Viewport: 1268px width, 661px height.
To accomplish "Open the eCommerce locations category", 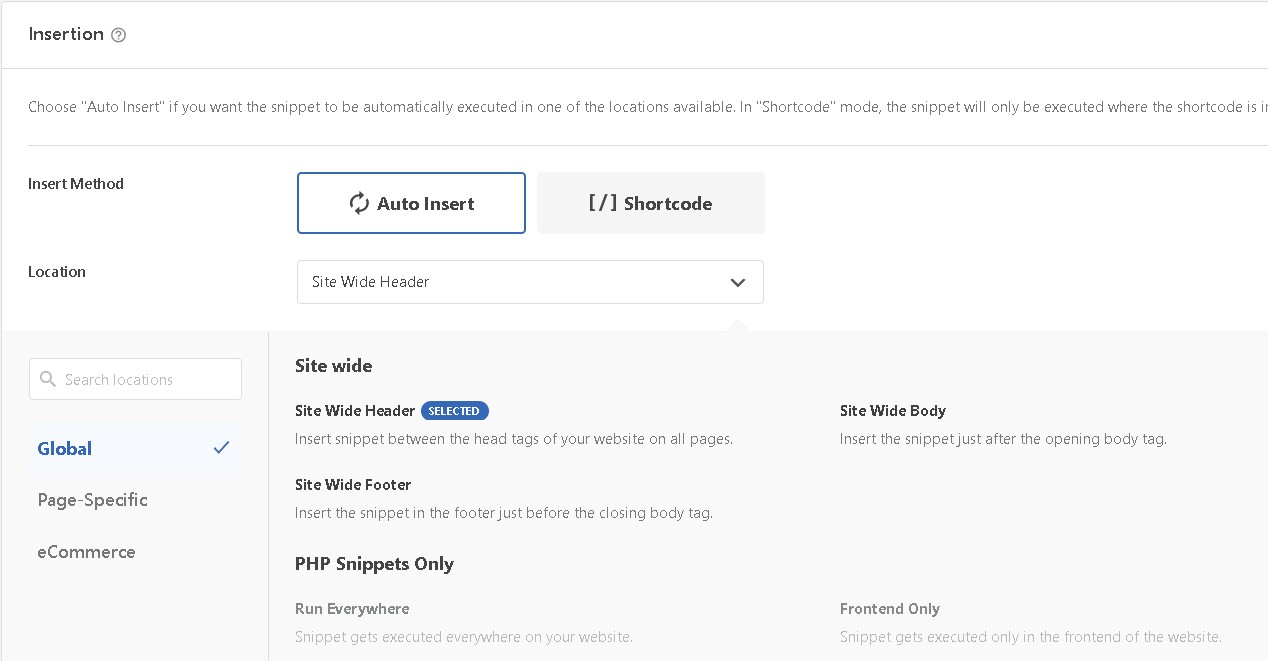I will point(86,552).
